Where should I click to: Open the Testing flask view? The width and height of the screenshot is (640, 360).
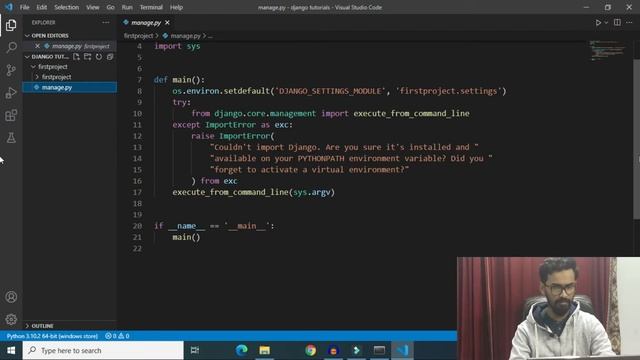click(11, 138)
